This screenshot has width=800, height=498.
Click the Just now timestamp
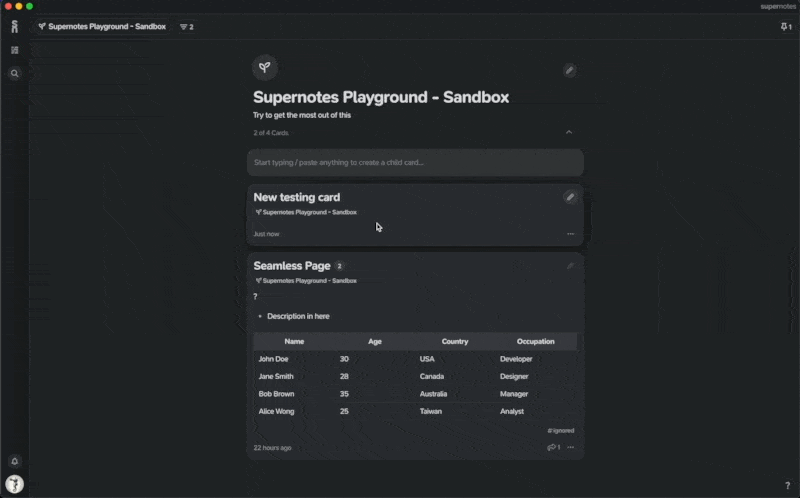266,234
